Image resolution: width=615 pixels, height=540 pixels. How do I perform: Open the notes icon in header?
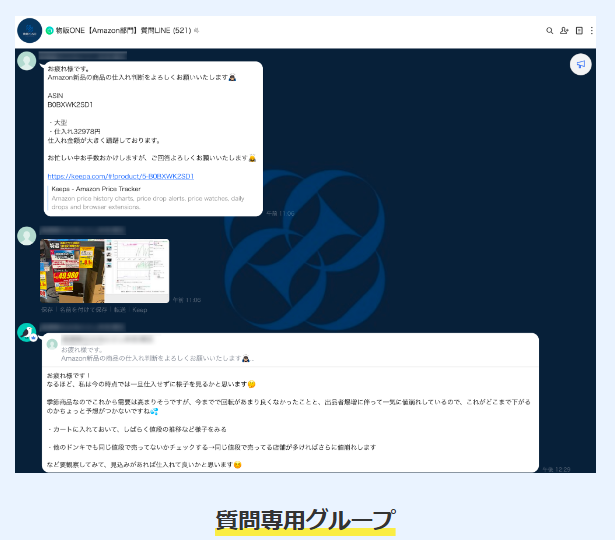(x=579, y=31)
